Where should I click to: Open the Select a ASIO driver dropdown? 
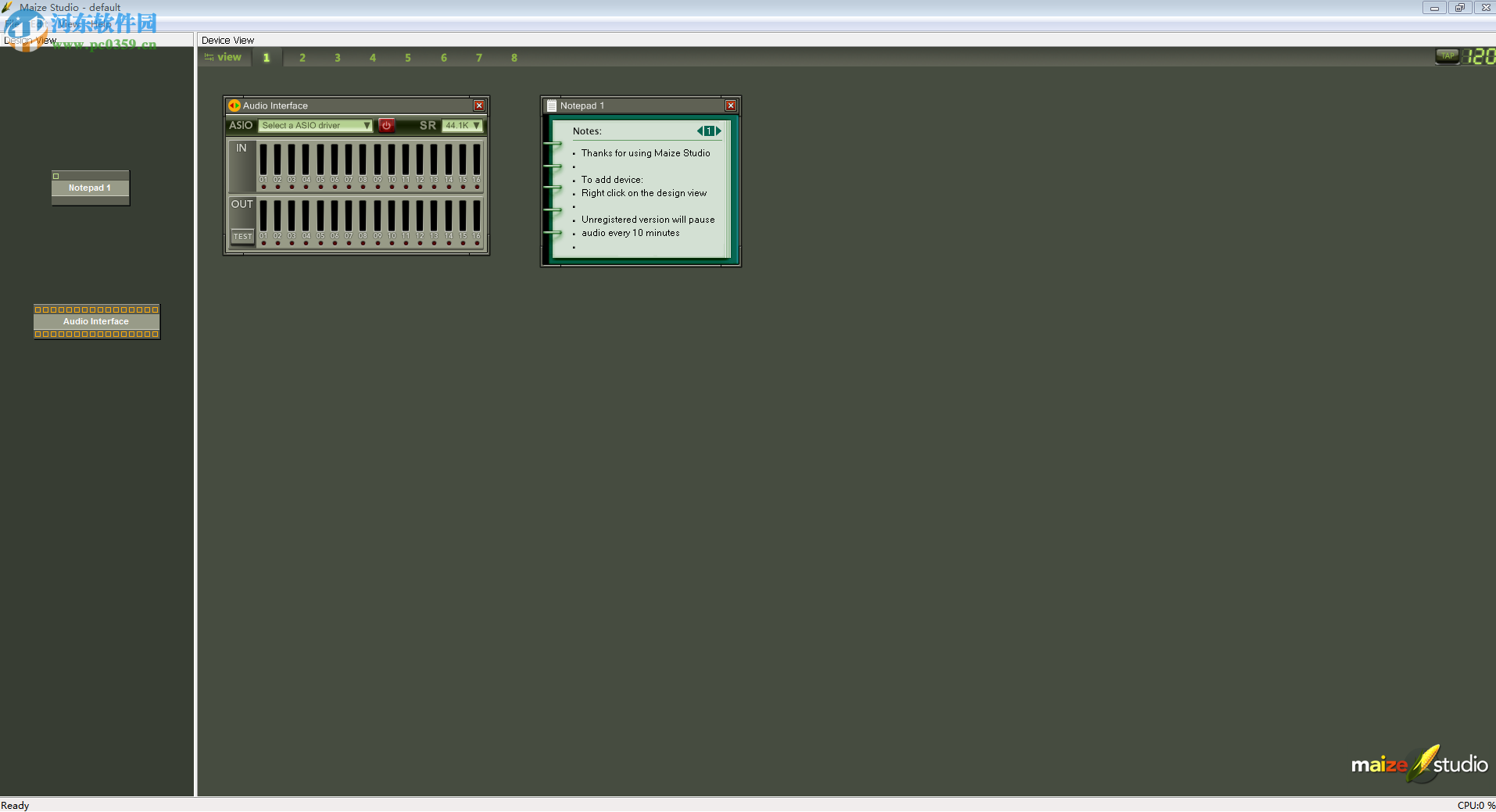(316, 125)
